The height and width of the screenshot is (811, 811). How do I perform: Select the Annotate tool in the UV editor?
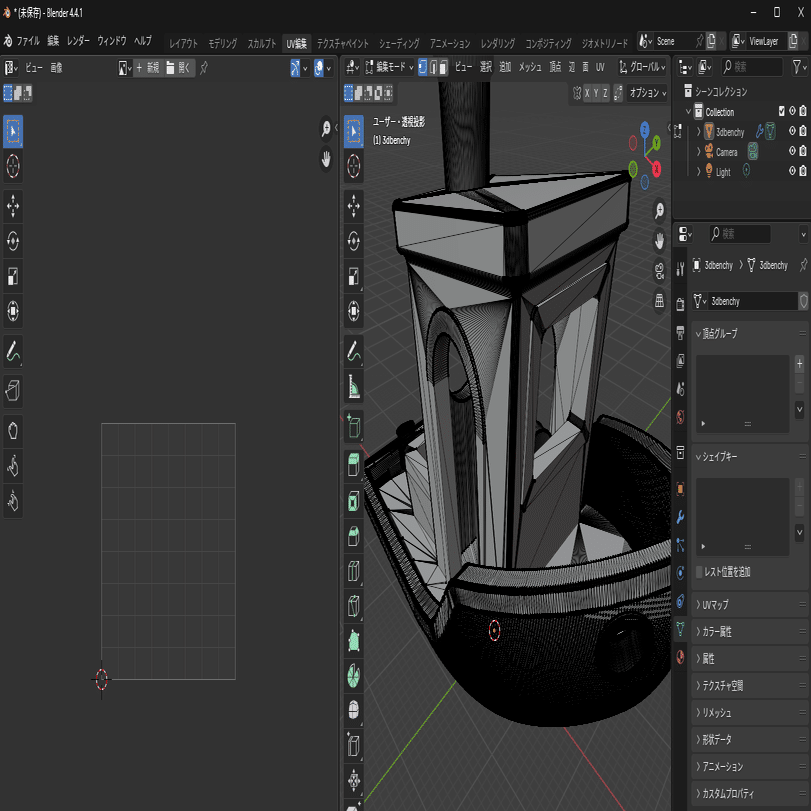(14, 351)
